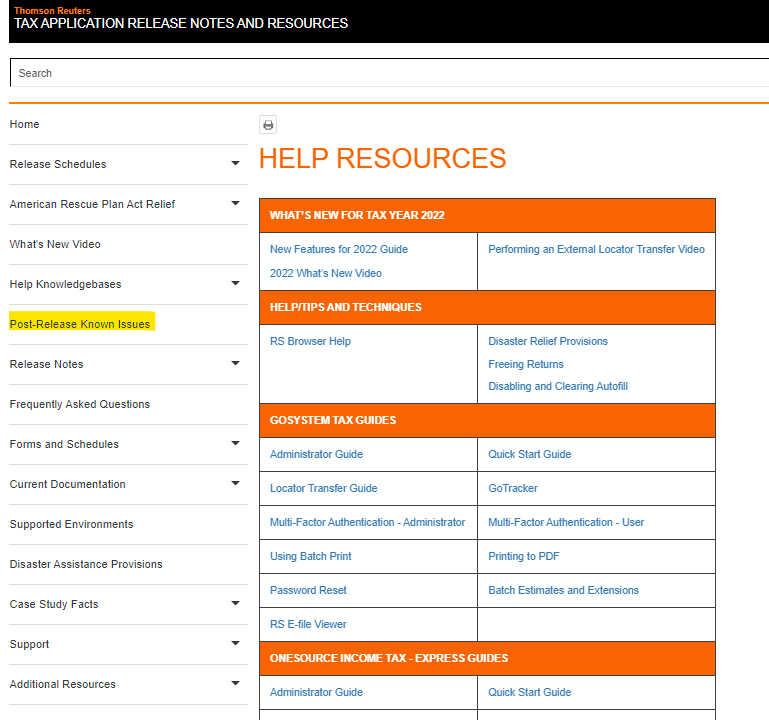This screenshot has width=769, height=720.
Task: Click ONESOURCE Income Tax - Express Guides header
Action: coord(389,658)
